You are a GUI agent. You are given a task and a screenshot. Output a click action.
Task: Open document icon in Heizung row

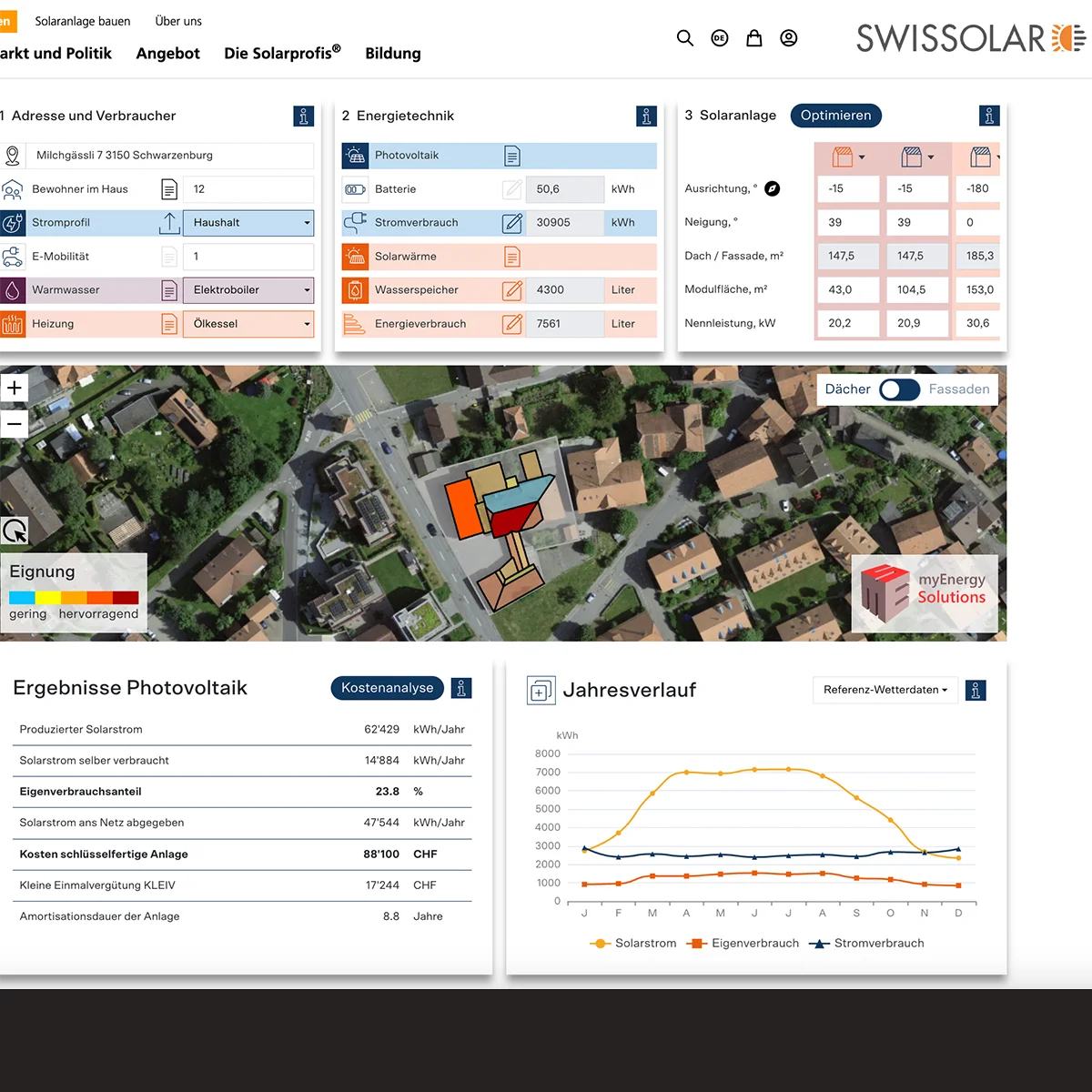click(169, 324)
